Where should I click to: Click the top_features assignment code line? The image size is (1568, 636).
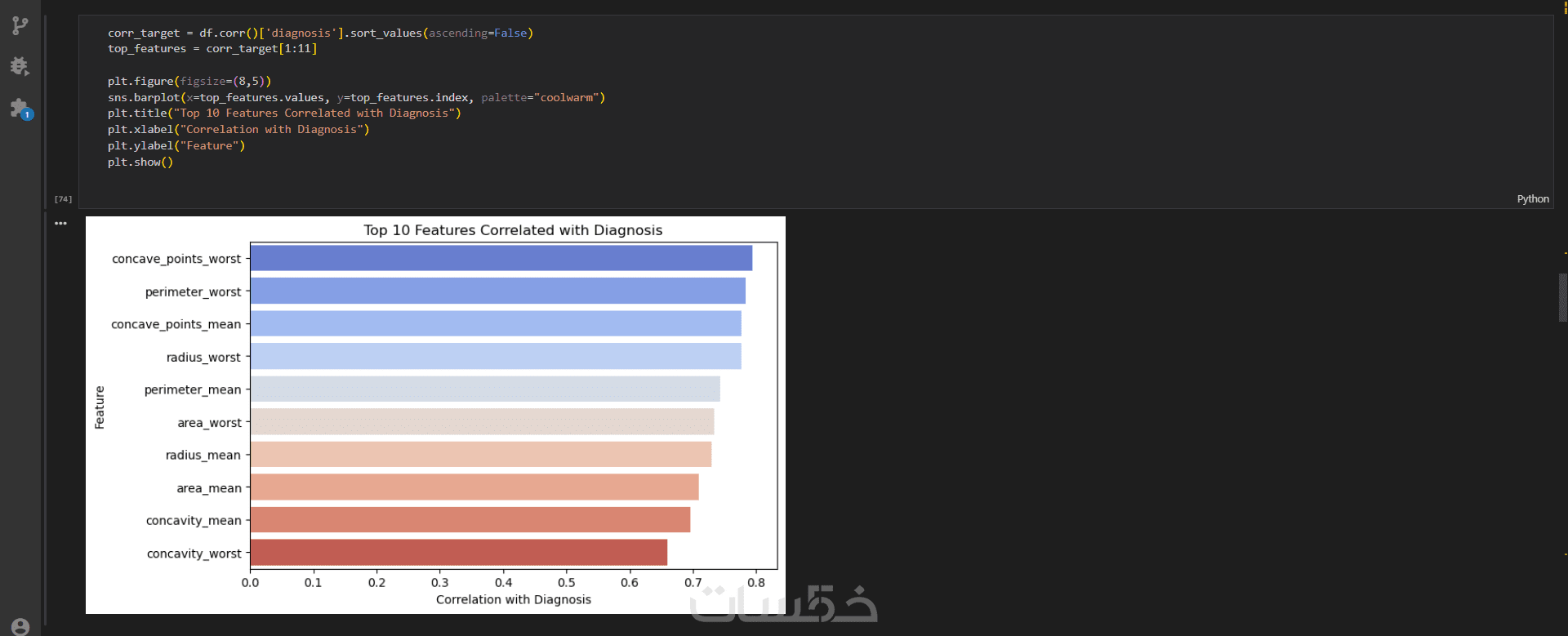[212, 49]
